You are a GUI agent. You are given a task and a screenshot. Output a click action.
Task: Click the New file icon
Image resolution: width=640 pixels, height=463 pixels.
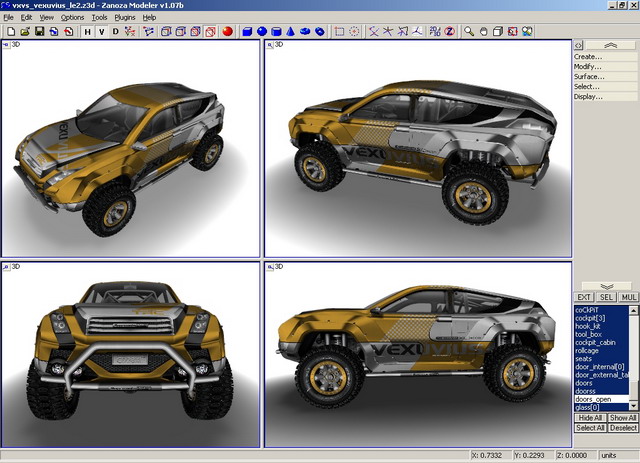(x=11, y=32)
